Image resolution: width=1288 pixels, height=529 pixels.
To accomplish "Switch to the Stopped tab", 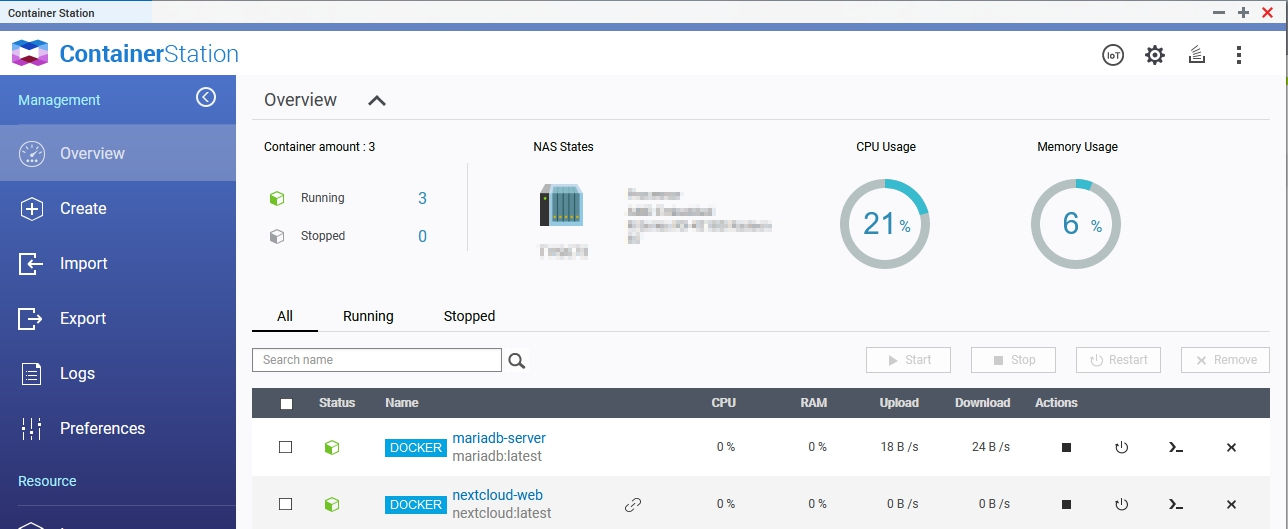I will coord(469,316).
